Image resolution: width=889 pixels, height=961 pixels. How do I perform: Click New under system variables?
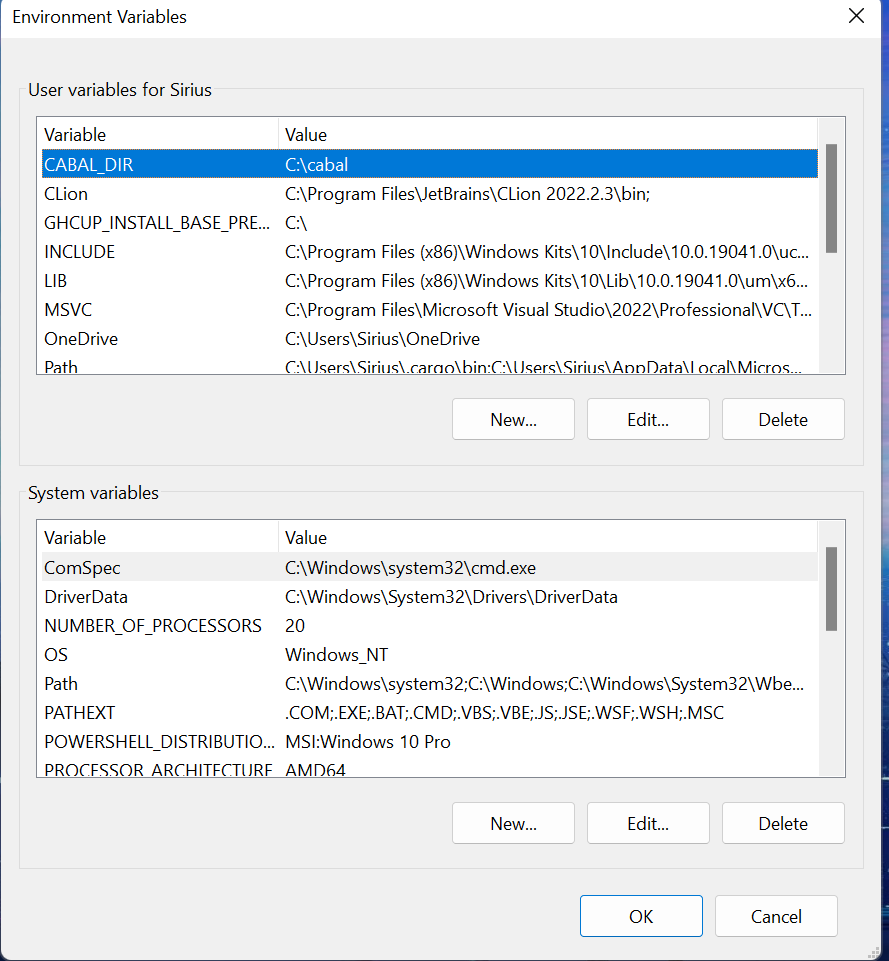513,823
